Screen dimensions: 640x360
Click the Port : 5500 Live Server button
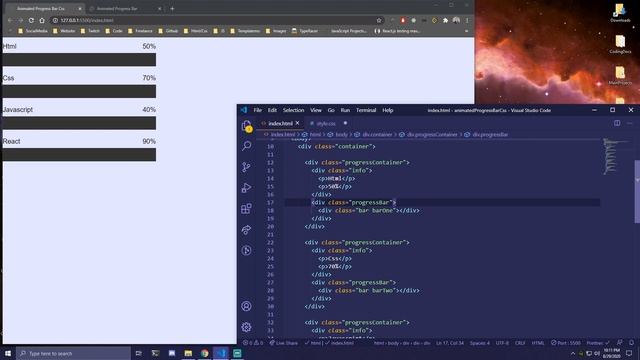click(x=566, y=343)
